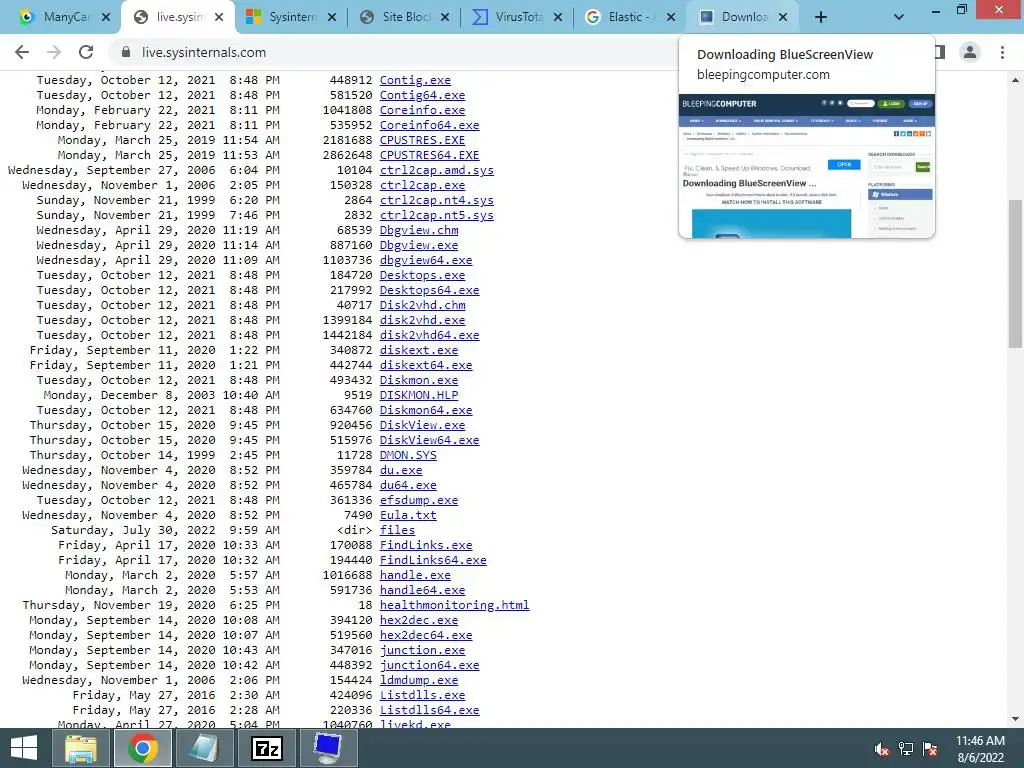Reload the live.sysinternals.com page
Image resolution: width=1024 pixels, height=768 pixels.
tap(86, 52)
